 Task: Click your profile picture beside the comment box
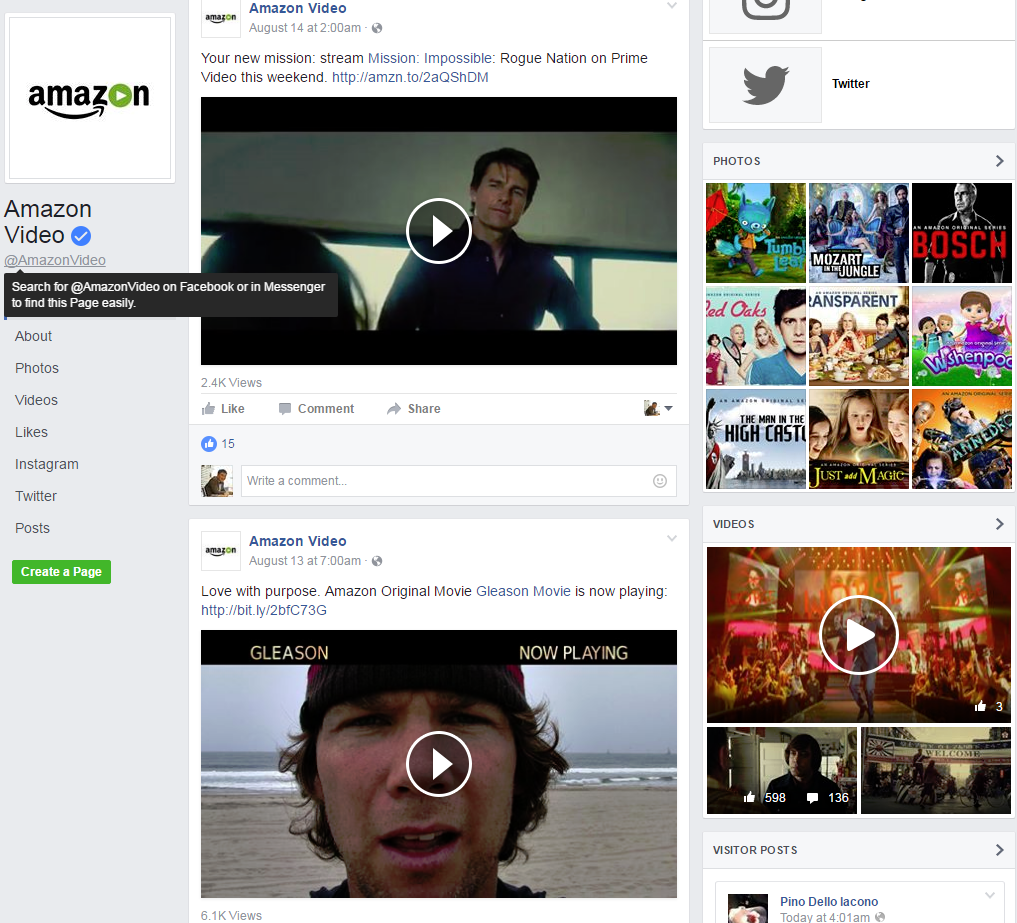[217, 481]
